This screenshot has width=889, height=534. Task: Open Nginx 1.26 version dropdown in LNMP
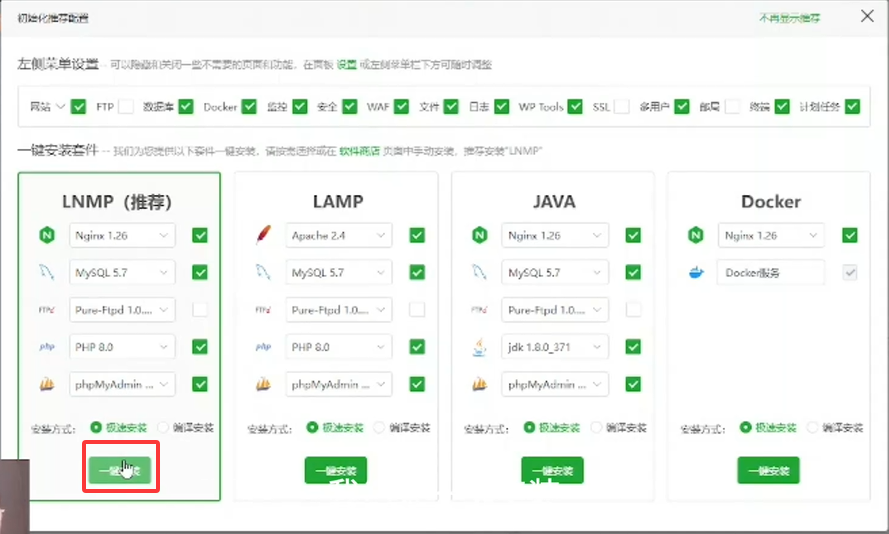(x=122, y=235)
